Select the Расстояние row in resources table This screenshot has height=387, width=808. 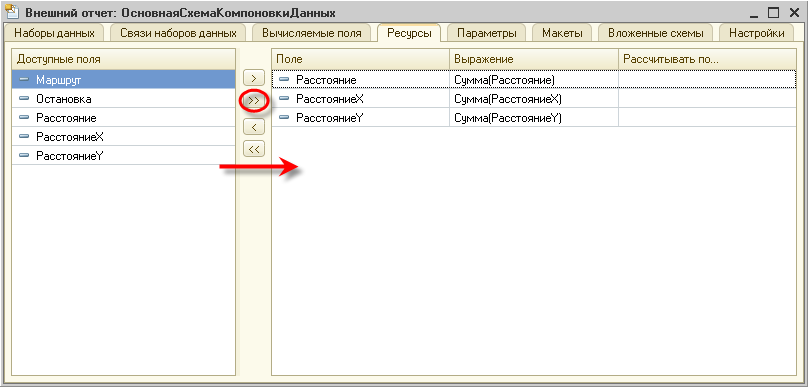pos(534,79)
